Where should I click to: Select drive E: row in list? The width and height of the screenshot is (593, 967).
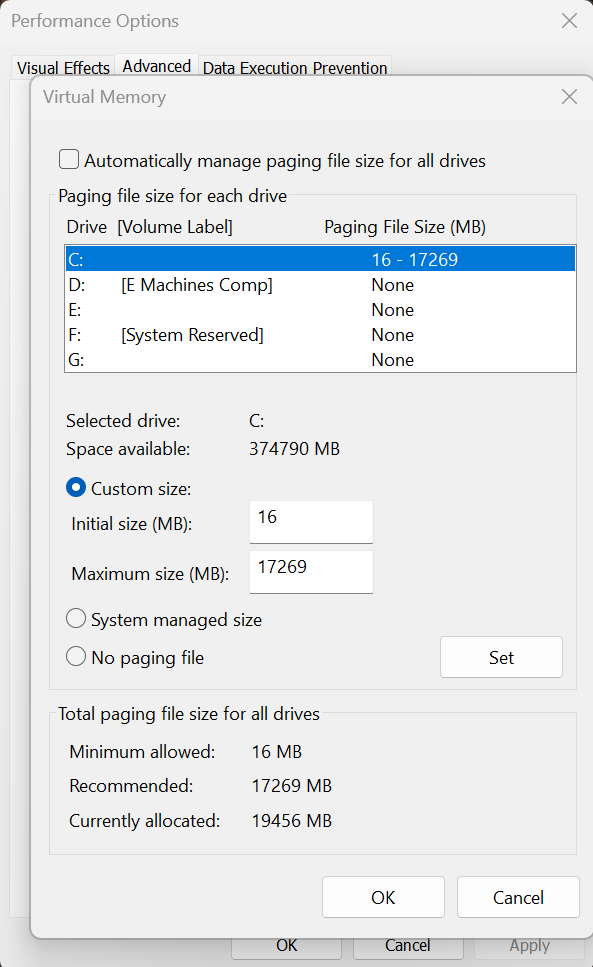(321, 310)
